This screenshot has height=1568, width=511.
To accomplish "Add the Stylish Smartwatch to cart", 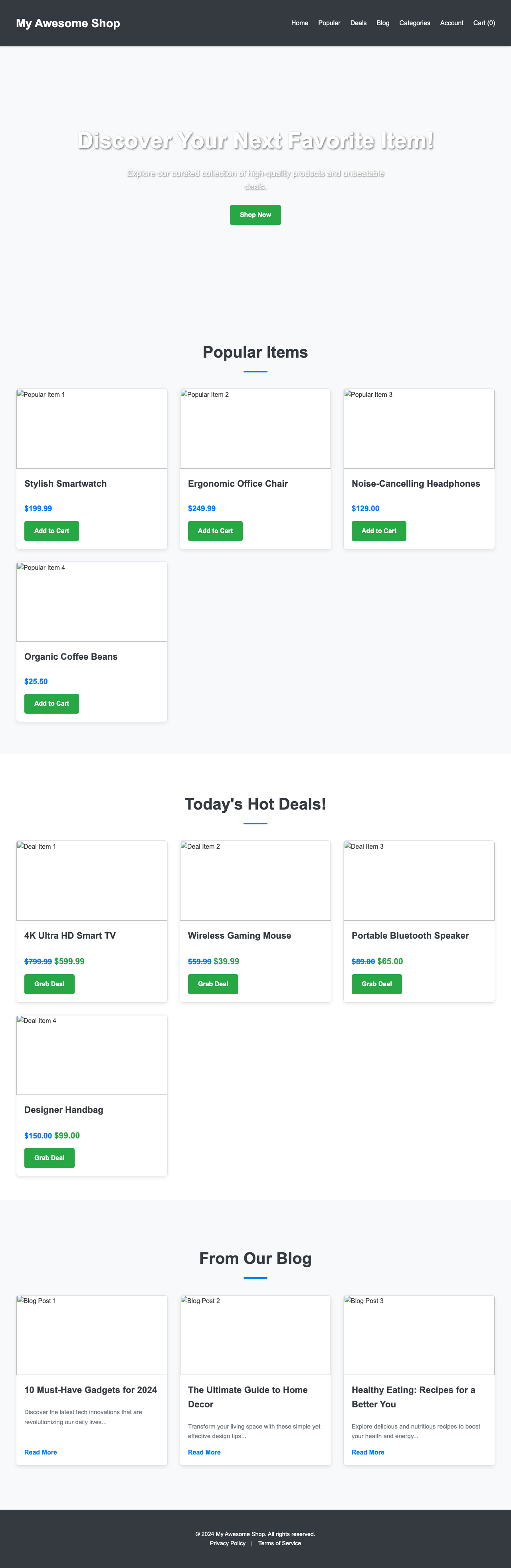I will pyautogui.click(x=51, y=531).
